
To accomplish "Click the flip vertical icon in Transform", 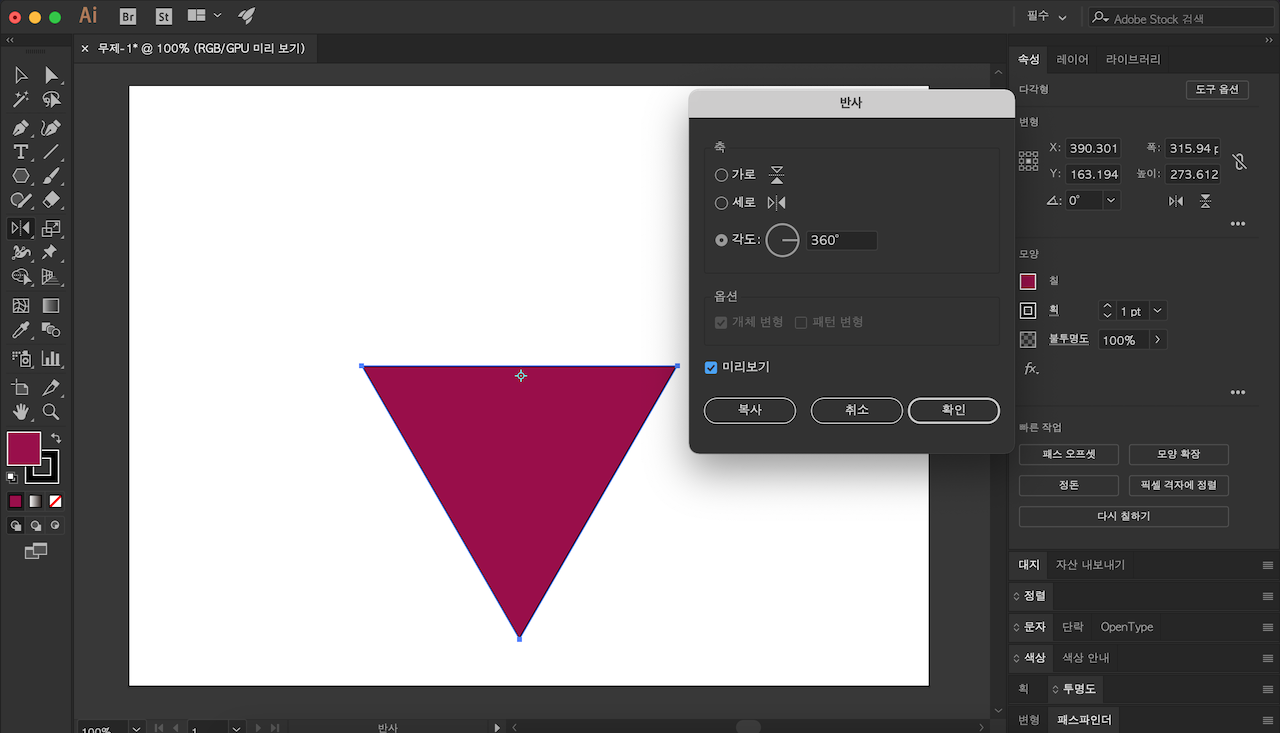I will [x=1206, y=201].
